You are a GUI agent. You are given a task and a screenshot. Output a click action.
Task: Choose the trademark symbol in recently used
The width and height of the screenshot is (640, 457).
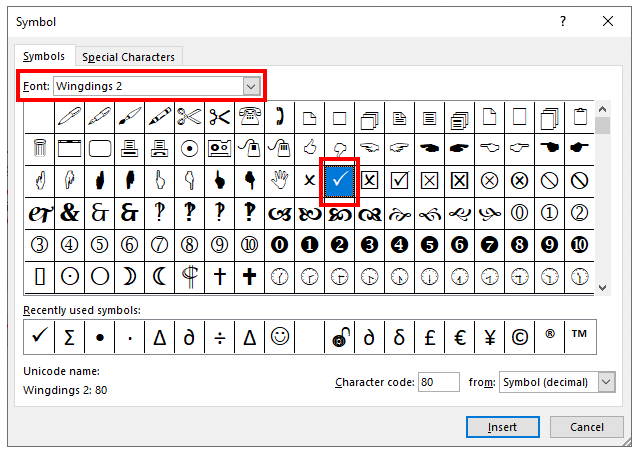579,338
